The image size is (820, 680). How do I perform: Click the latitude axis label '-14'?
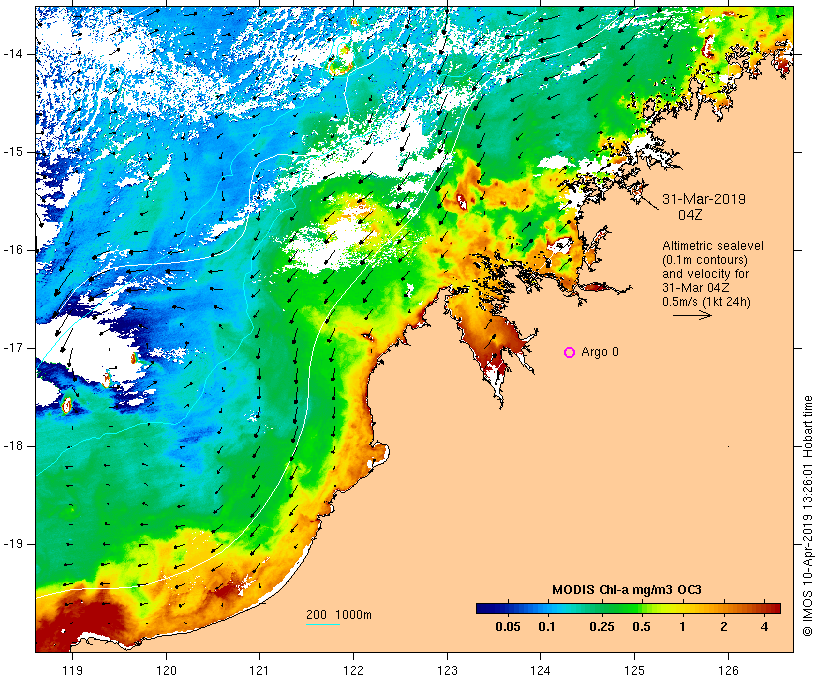(x=13, y=53)
